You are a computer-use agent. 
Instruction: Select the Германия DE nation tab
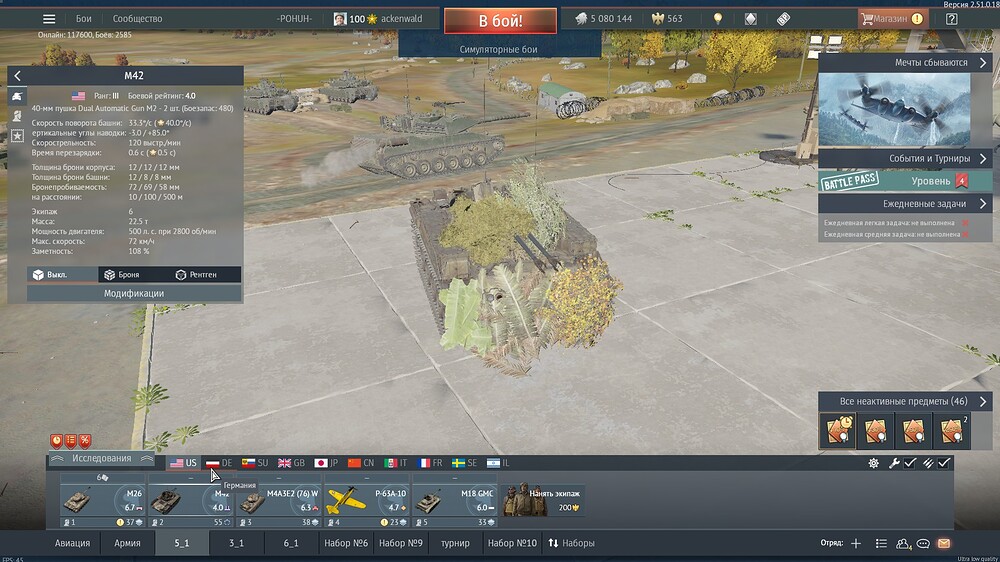(219, 463)
